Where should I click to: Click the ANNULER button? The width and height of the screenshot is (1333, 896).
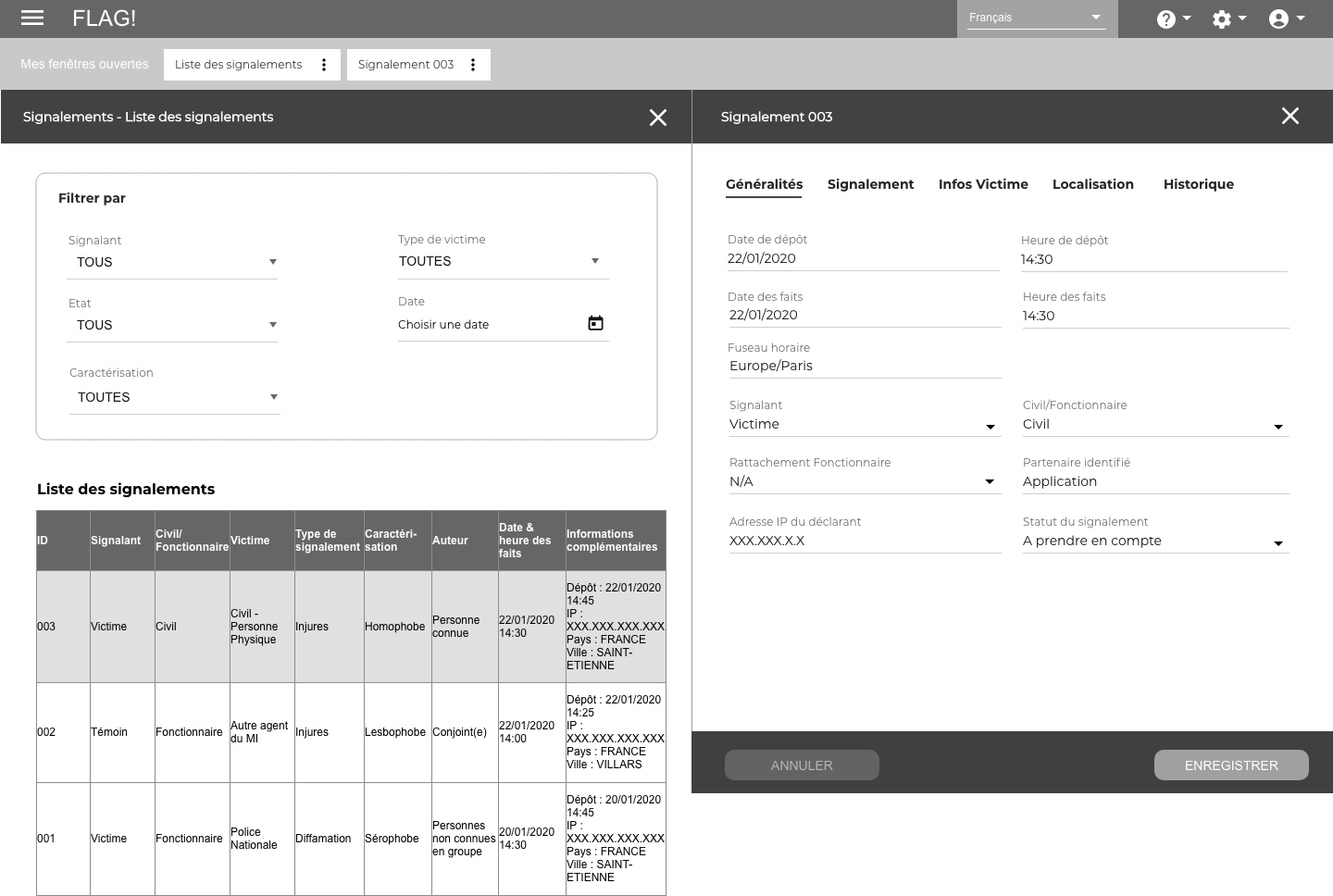(x=802, y=765)
